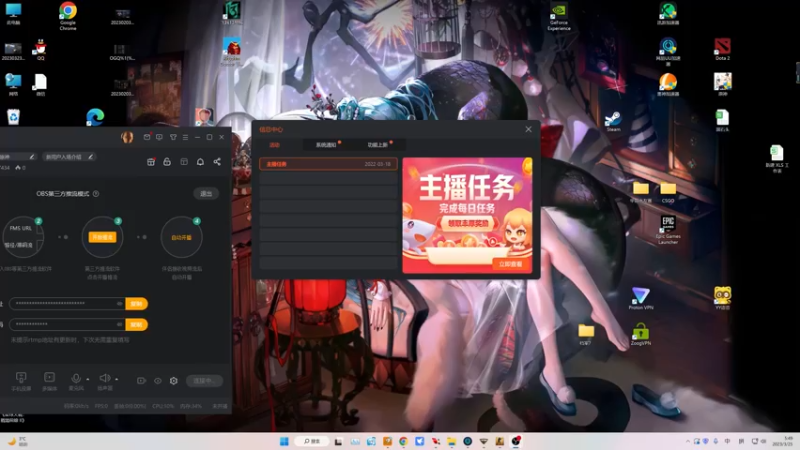
Task: Edit the 新用户 intro with pencil icon
Action: coord(90,157)
